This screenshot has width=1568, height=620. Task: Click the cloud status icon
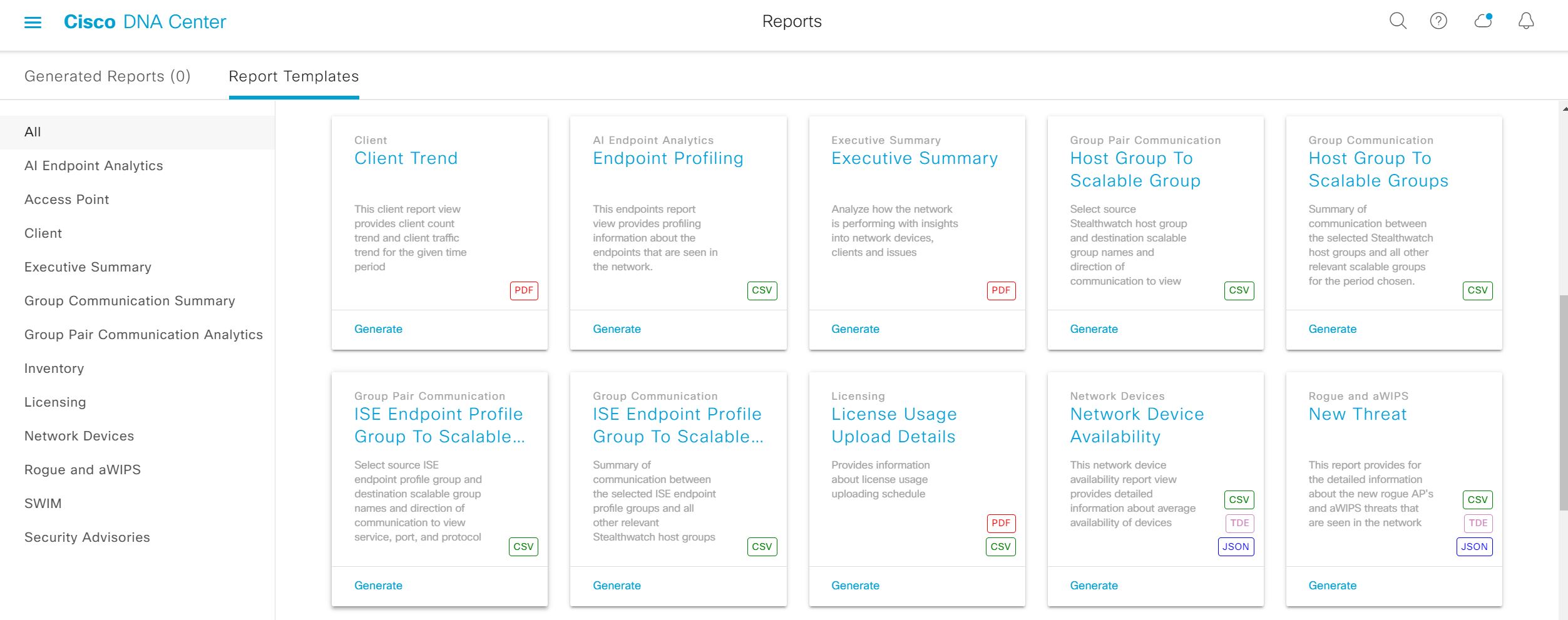[x=1481, y=21]
